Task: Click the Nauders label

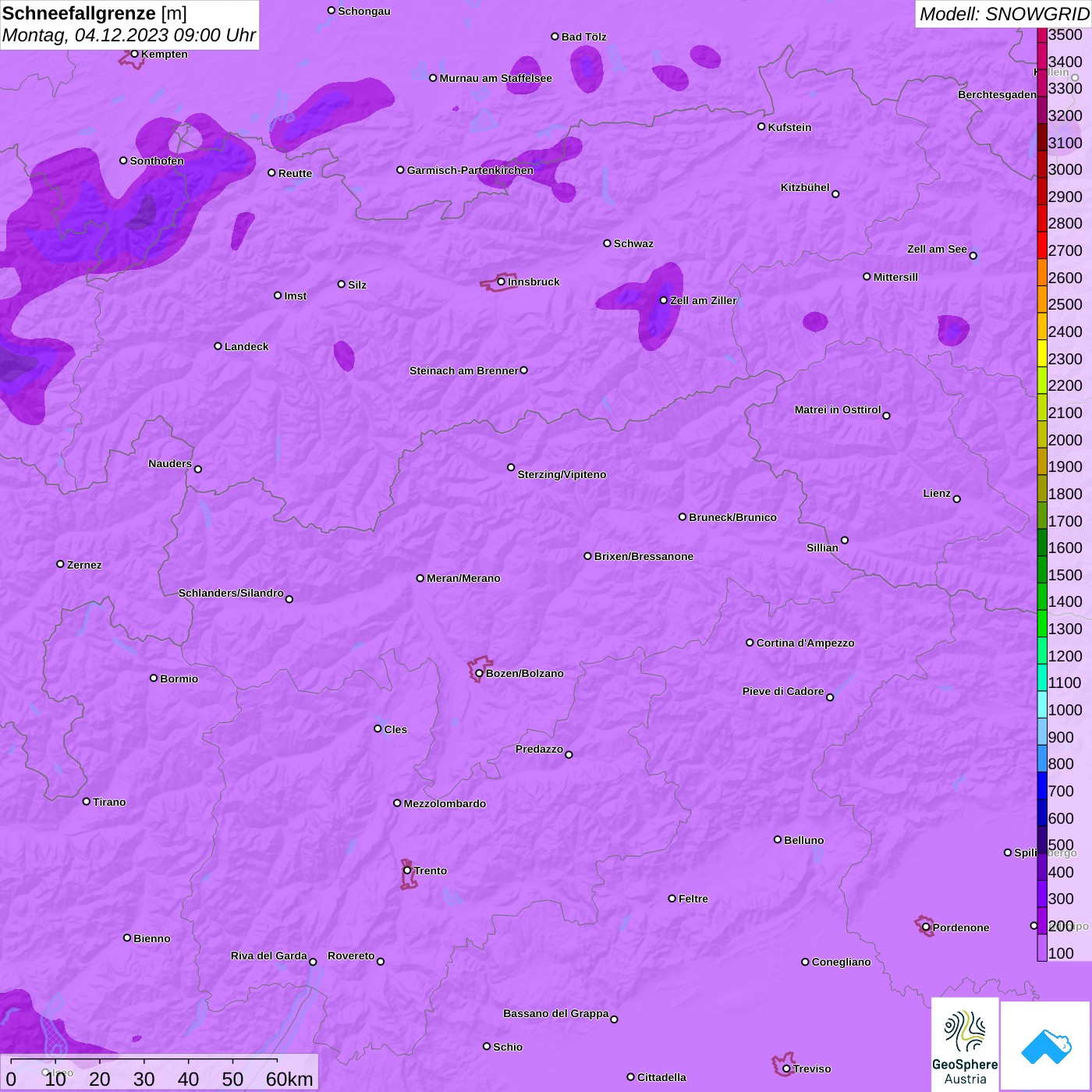Action: [170, 463]
